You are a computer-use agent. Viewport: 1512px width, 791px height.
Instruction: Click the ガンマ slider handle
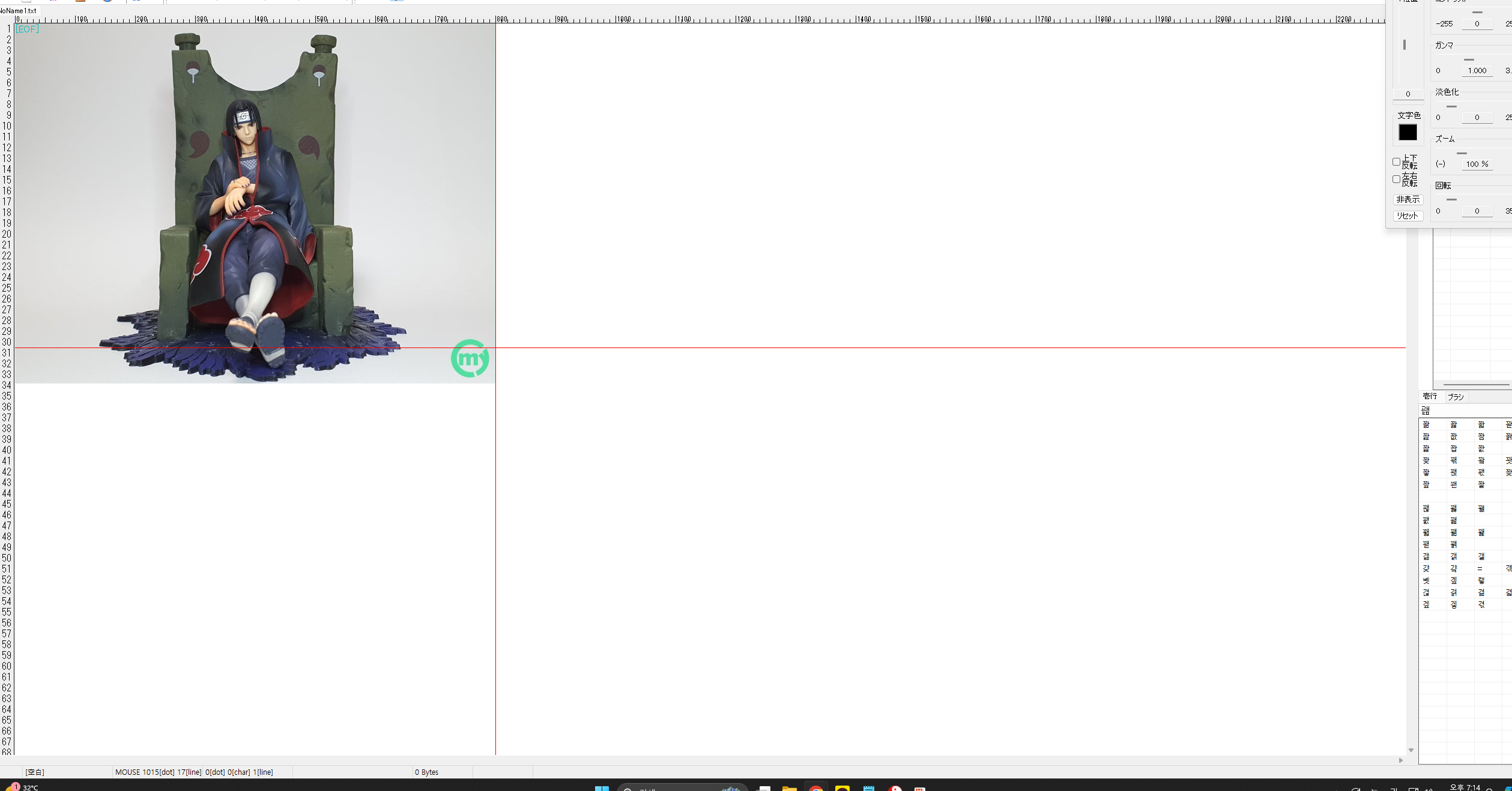click(1469, 59)
